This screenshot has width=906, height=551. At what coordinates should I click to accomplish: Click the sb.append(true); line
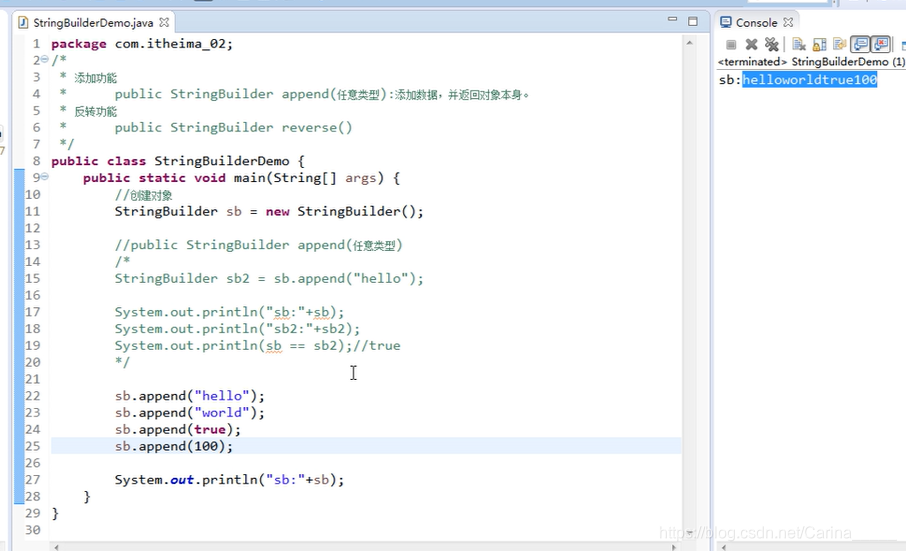click(177, 429)
